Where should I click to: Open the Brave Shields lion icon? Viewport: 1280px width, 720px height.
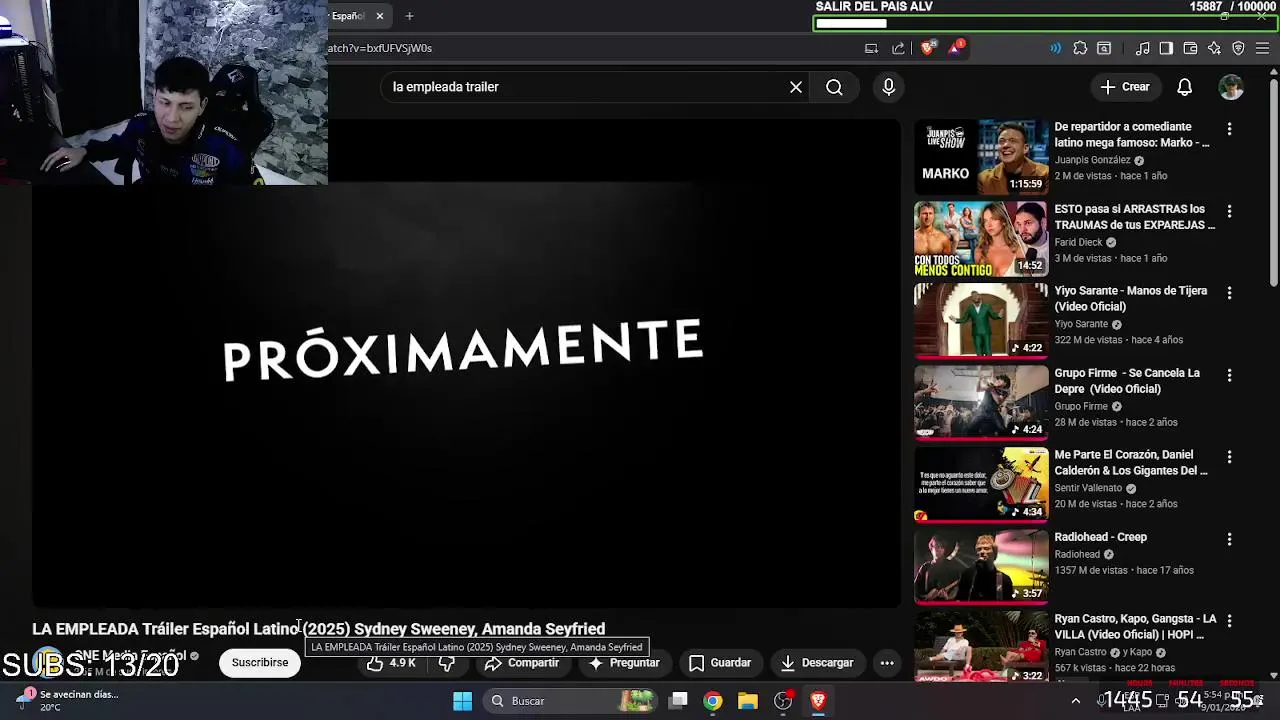(x=928, y=48)
